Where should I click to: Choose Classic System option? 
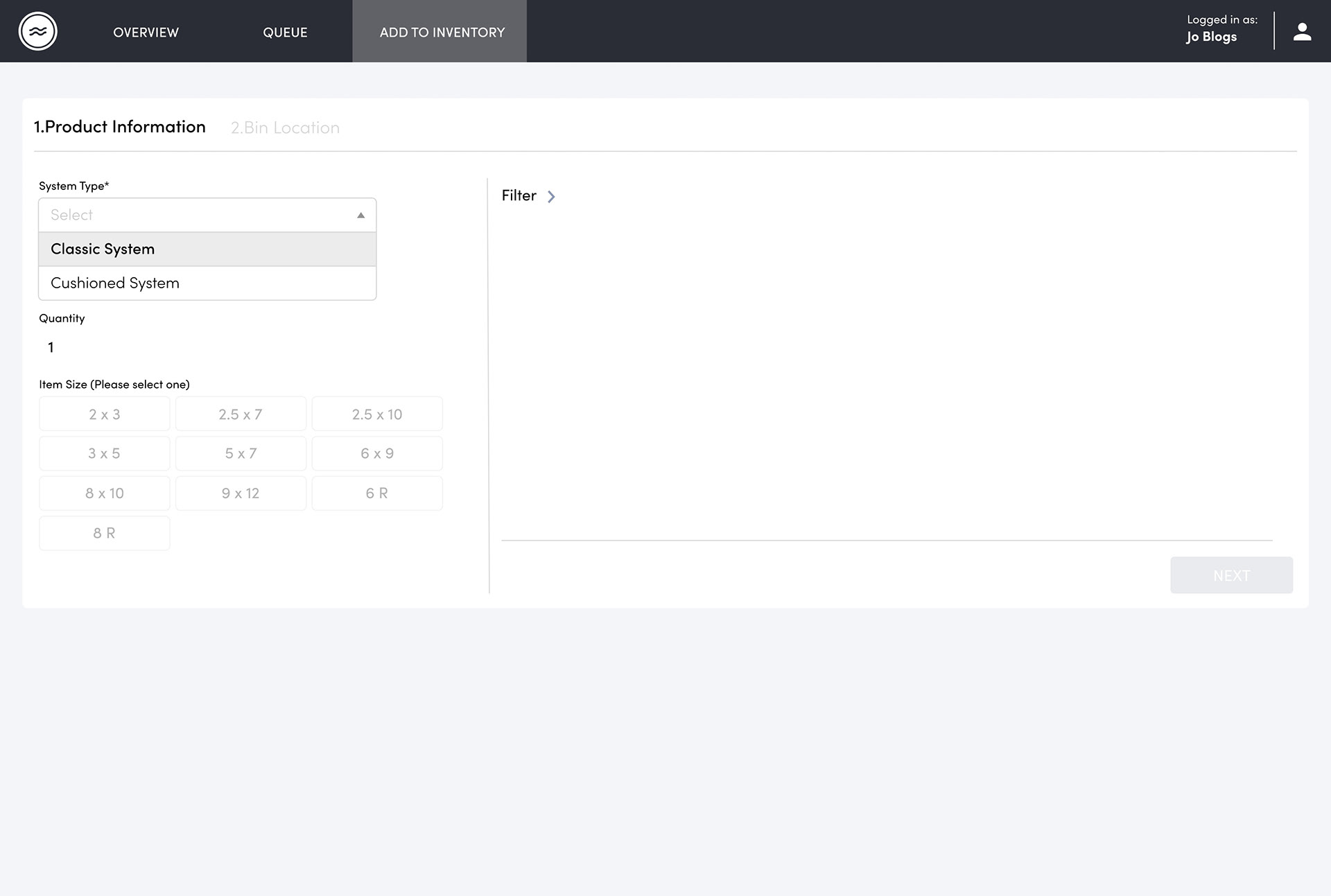[207, 249]
